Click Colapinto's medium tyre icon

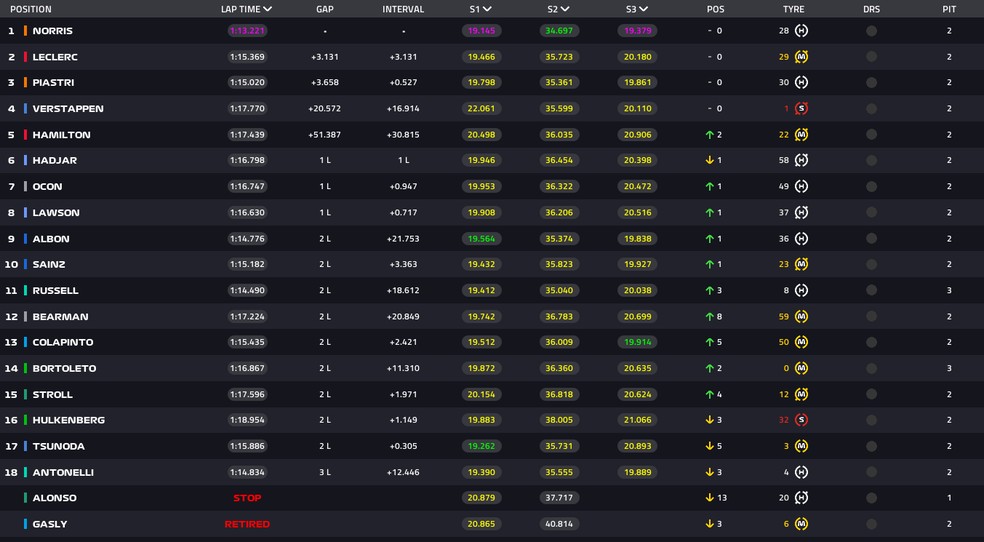coord(801,342)
